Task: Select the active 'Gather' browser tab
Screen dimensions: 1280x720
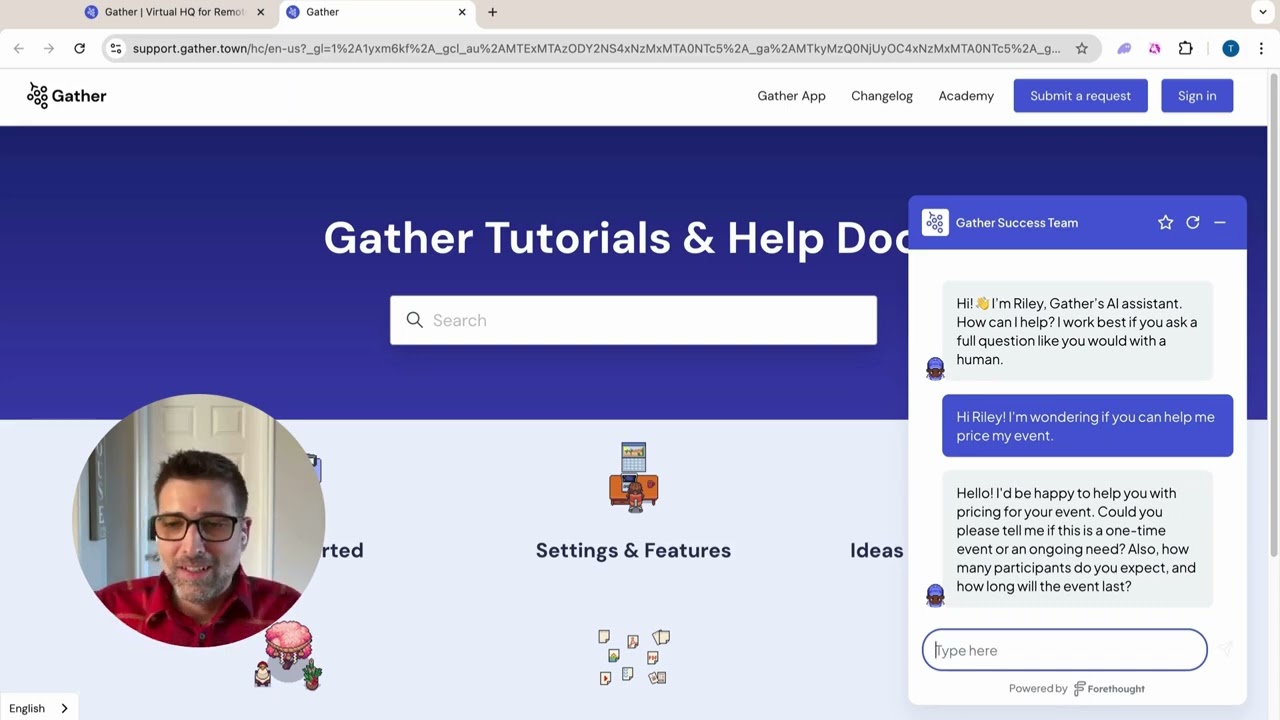Action: 375,12
